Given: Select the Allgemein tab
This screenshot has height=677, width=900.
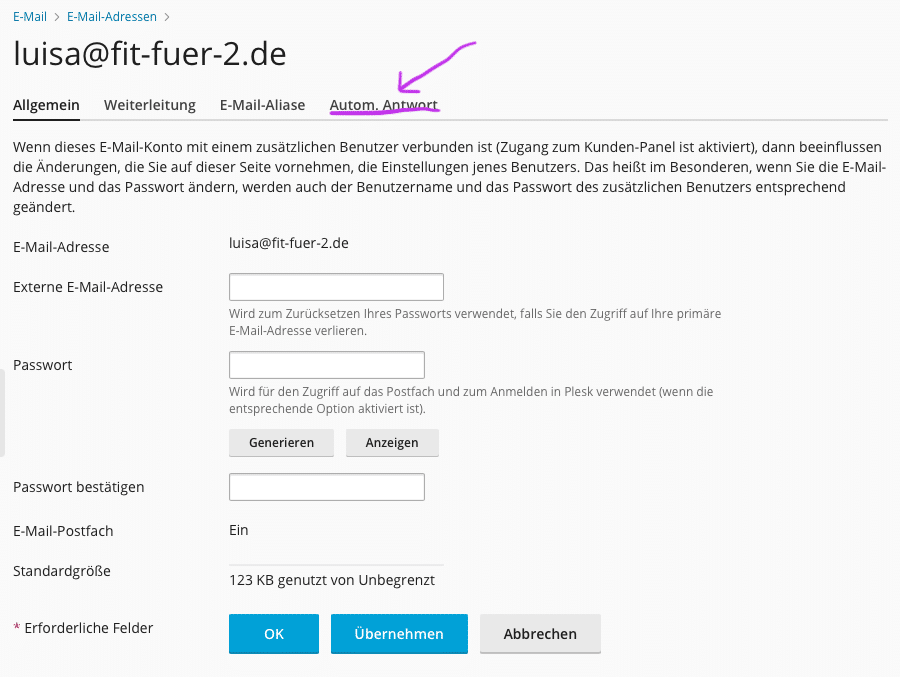Looking at the screenshot, I should point(46,105).
